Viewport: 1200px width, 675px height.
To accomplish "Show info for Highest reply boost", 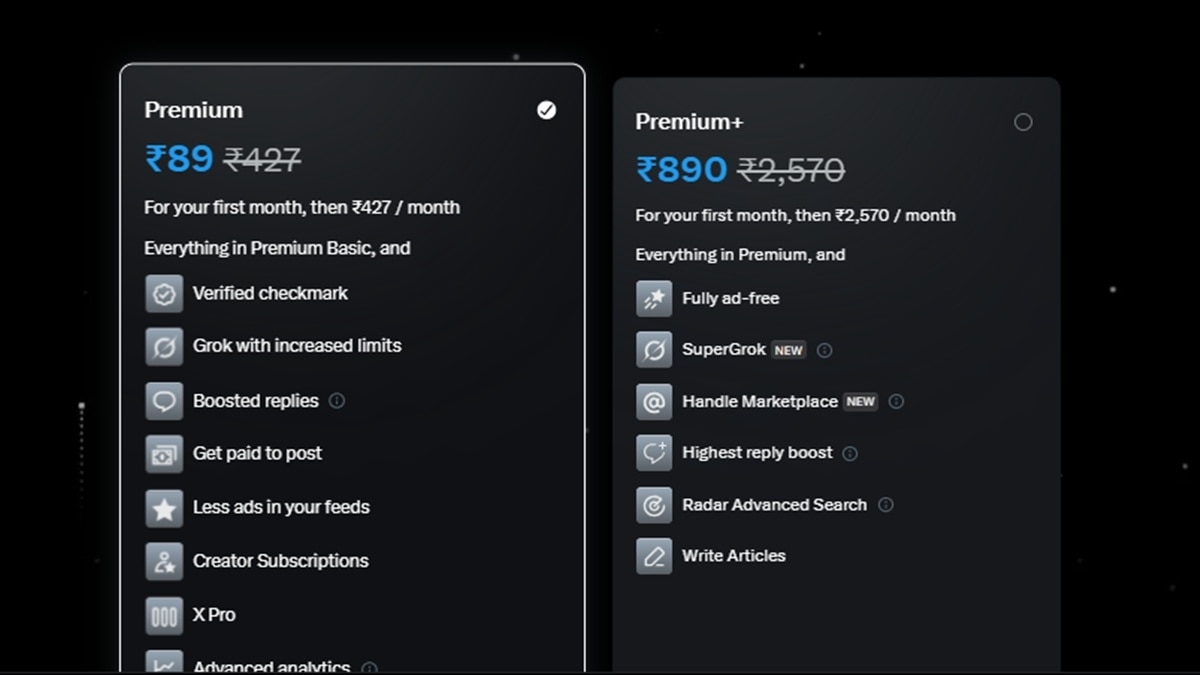I will 850,453.
